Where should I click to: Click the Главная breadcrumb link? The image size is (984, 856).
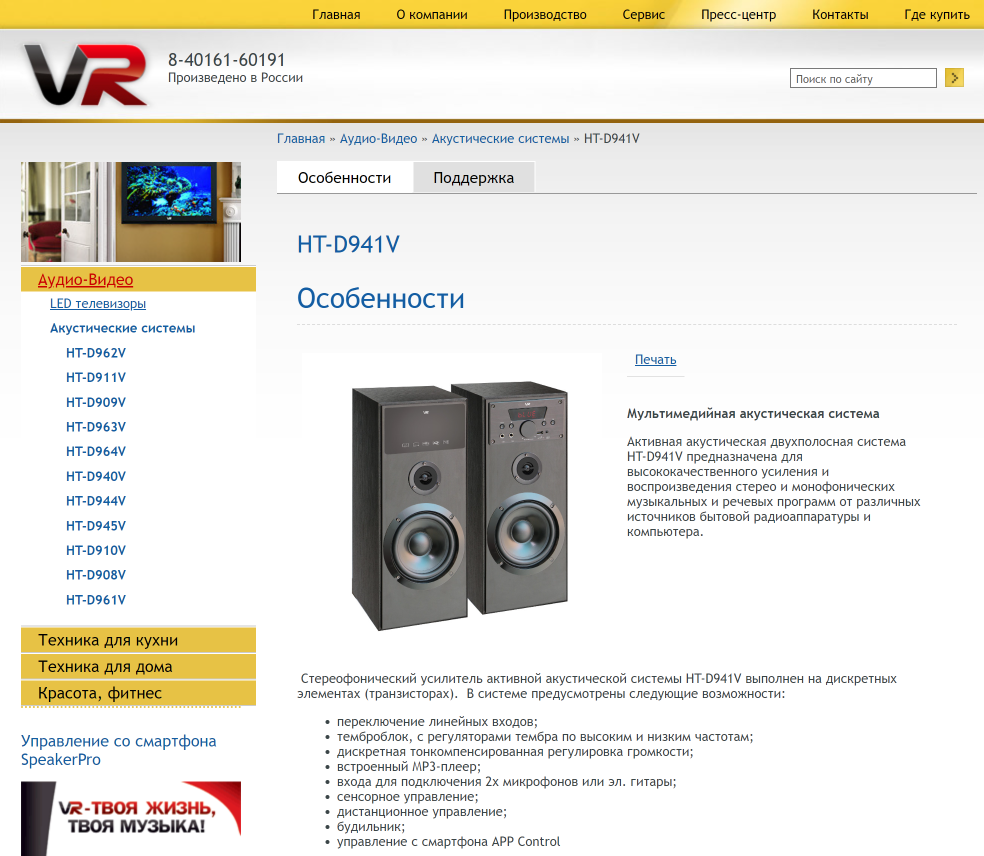tap(301, 139)
